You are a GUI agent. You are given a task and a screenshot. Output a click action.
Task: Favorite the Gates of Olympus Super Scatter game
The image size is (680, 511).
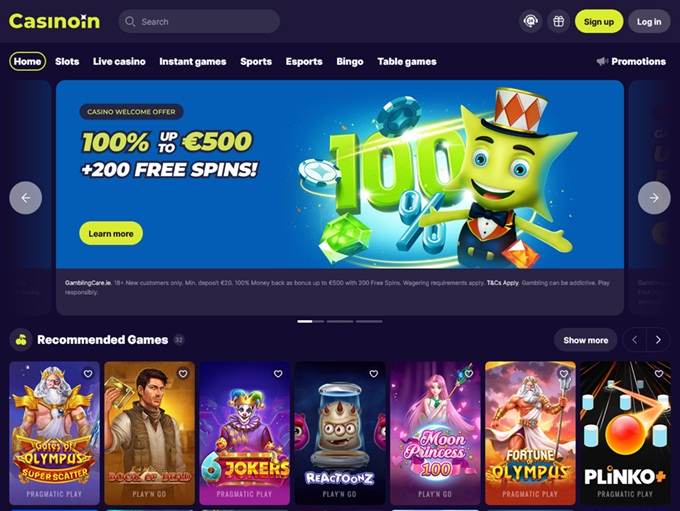88,373
